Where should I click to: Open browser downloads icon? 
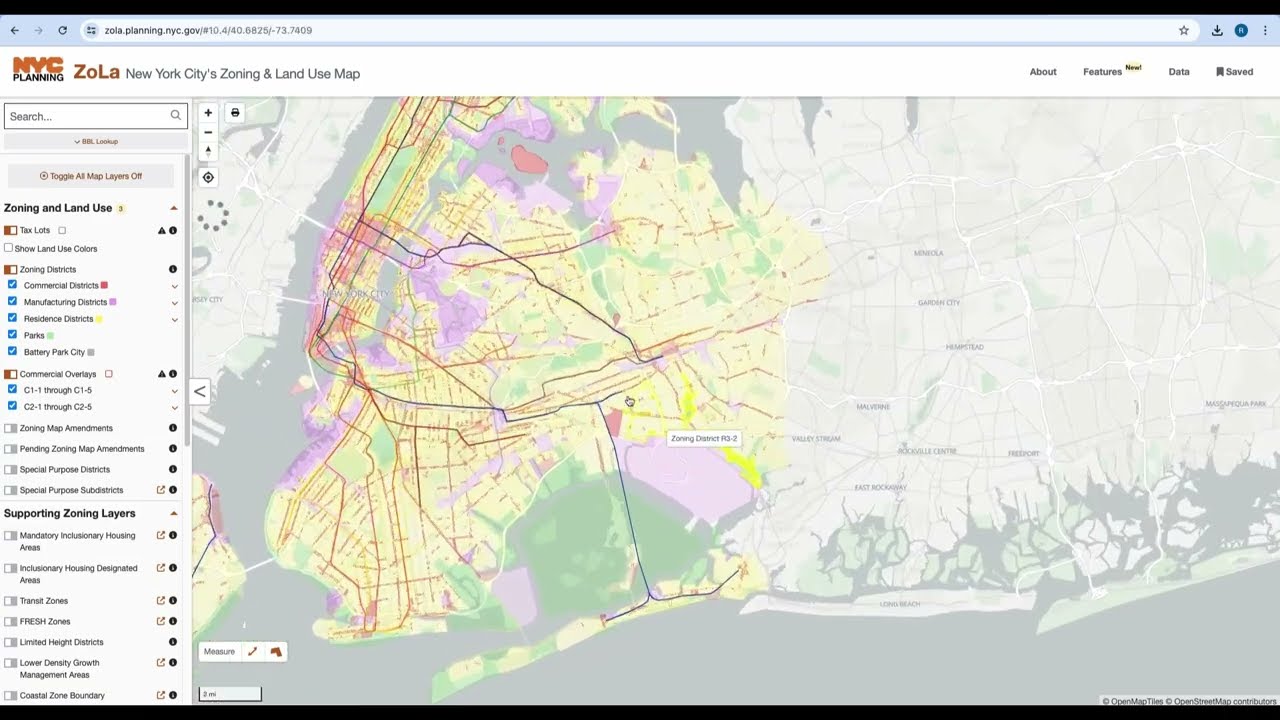[x=1217, y=30]
